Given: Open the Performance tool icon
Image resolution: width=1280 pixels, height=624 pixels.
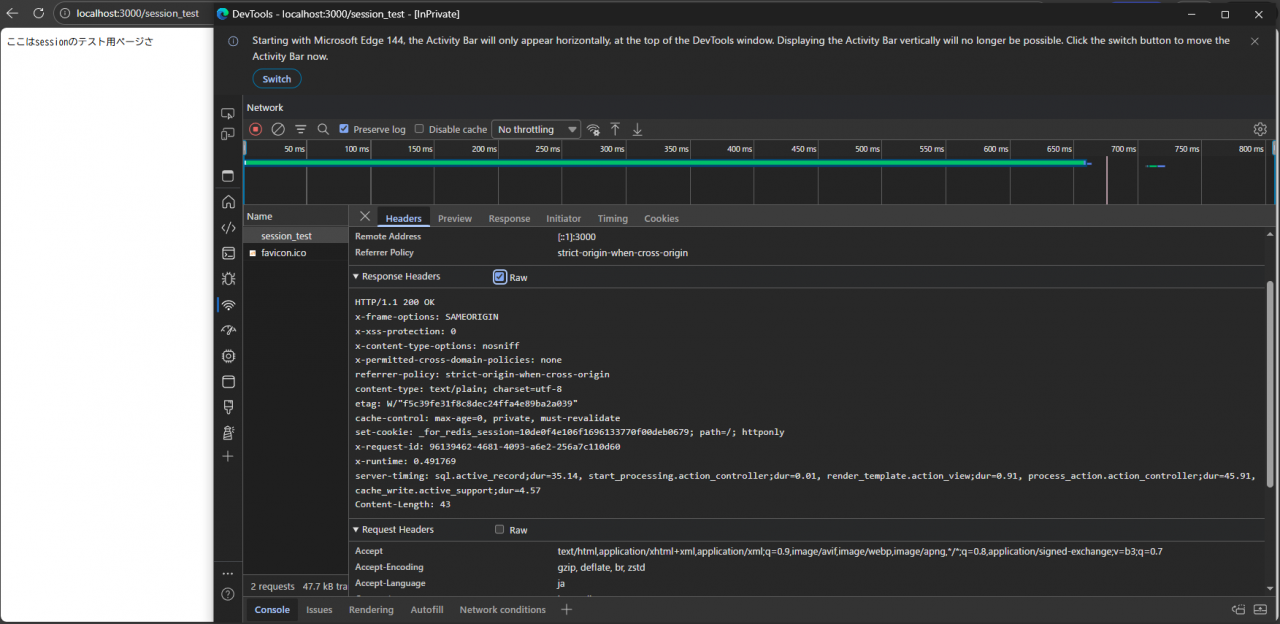Looking at the screenshot, I should (x=228, y=330).
